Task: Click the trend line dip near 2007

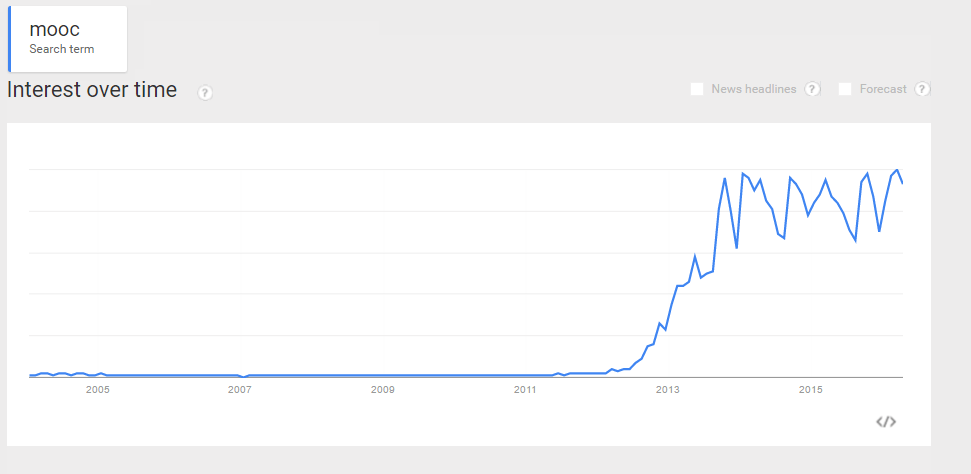Action: 244,377
